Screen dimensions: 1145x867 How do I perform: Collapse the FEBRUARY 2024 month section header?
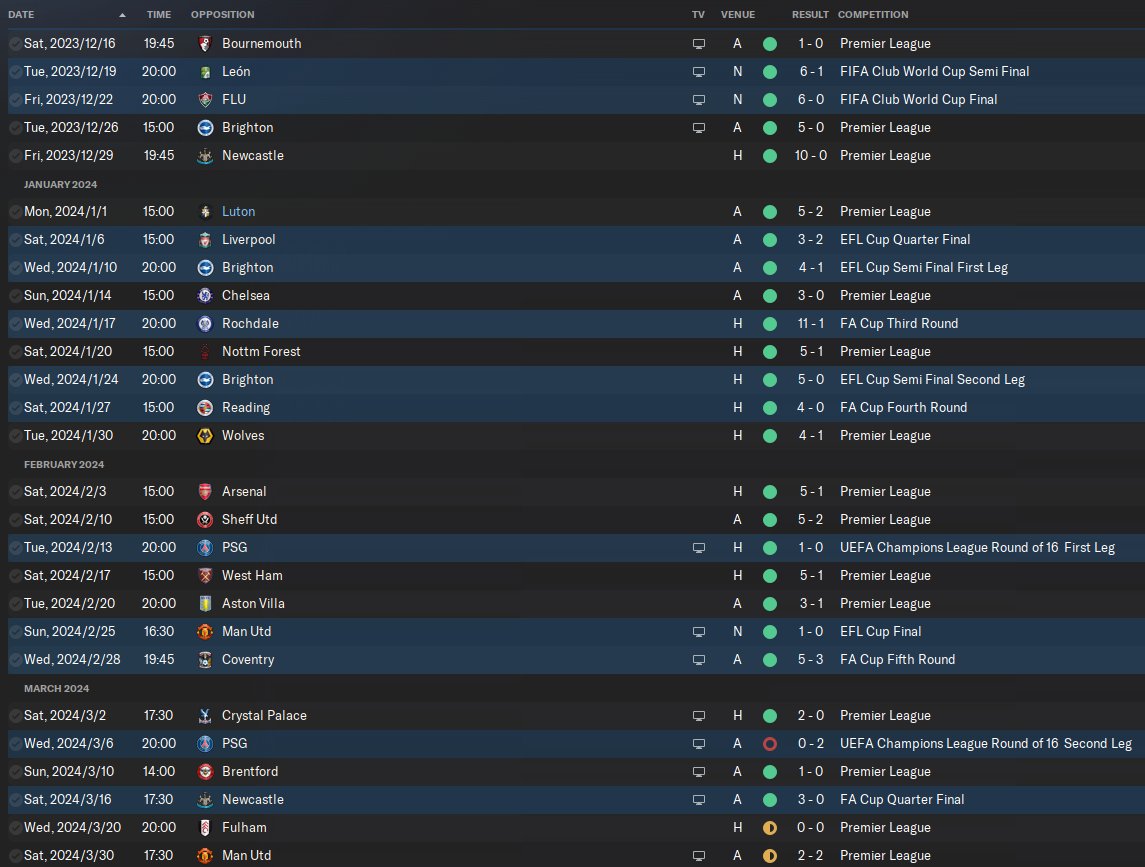pyautogui.click(x=64, y=465)
